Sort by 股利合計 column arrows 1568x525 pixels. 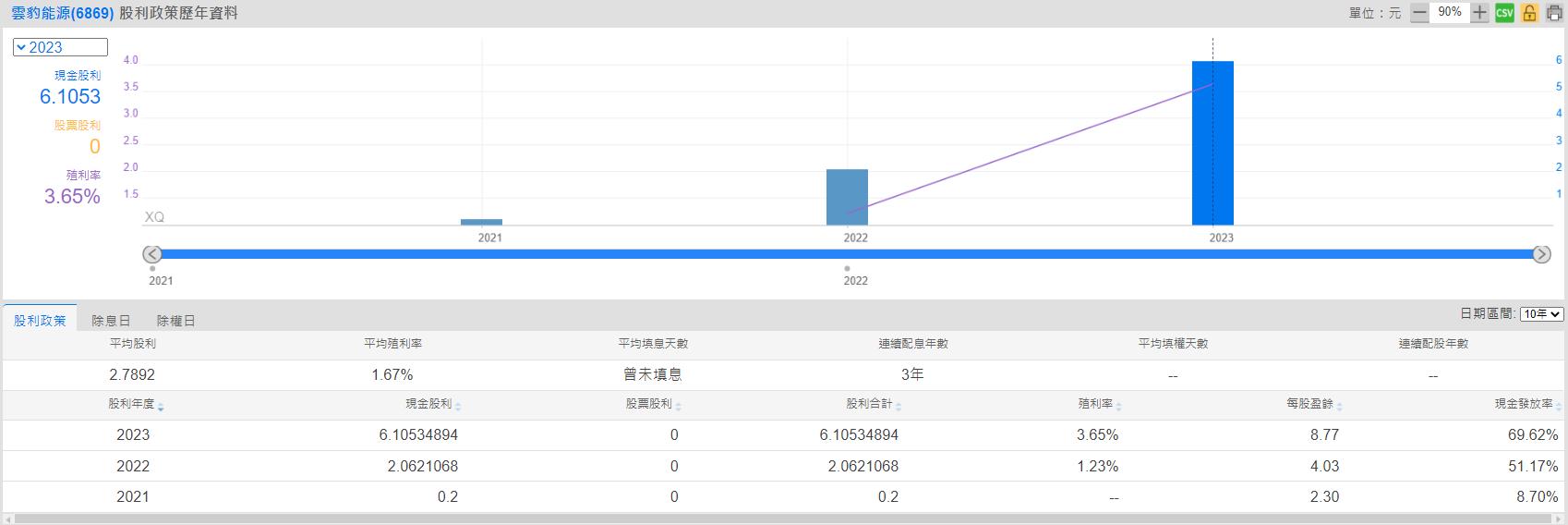tap(899, 407)
